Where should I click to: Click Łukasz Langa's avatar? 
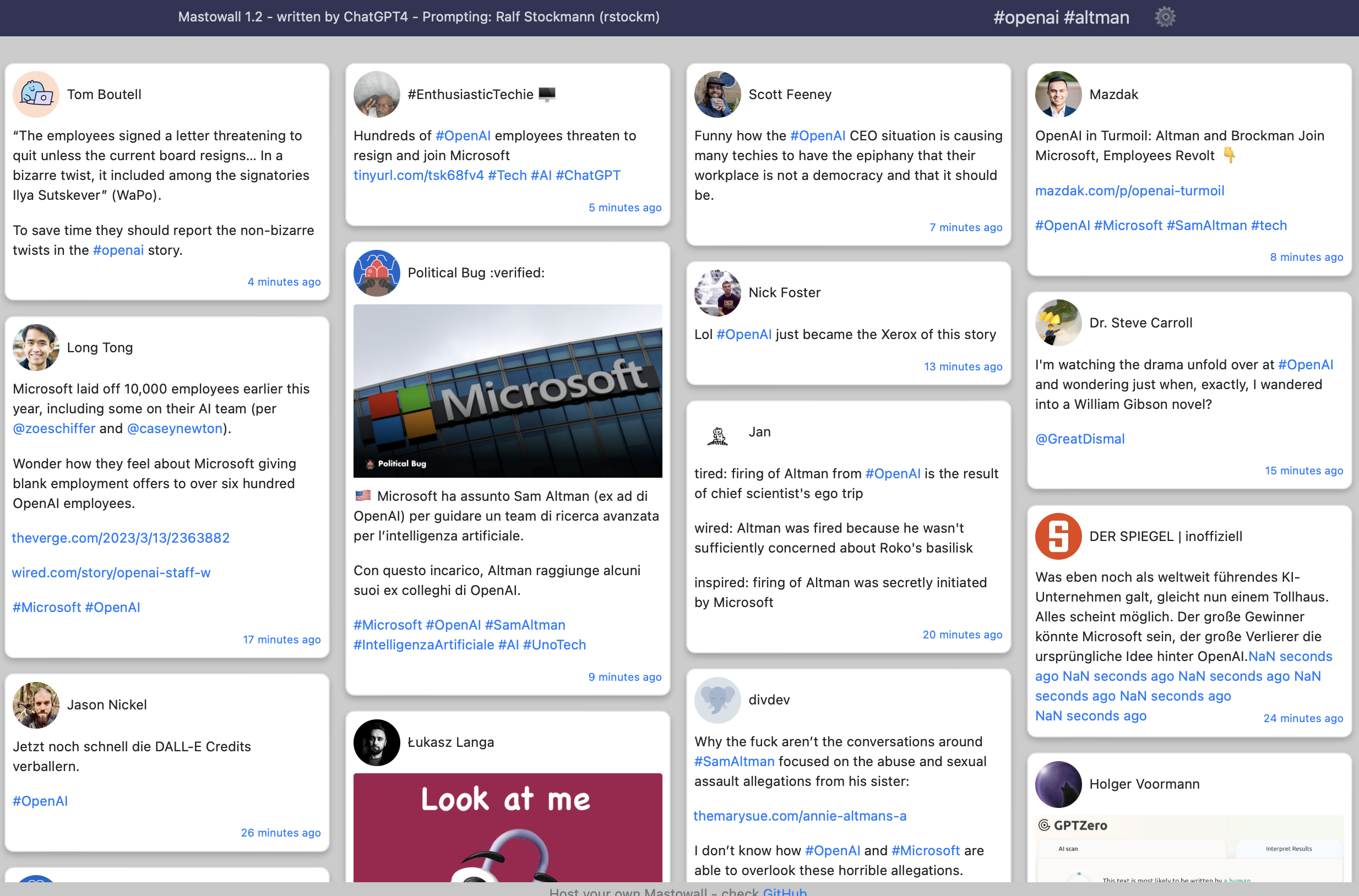click(377, 742)
